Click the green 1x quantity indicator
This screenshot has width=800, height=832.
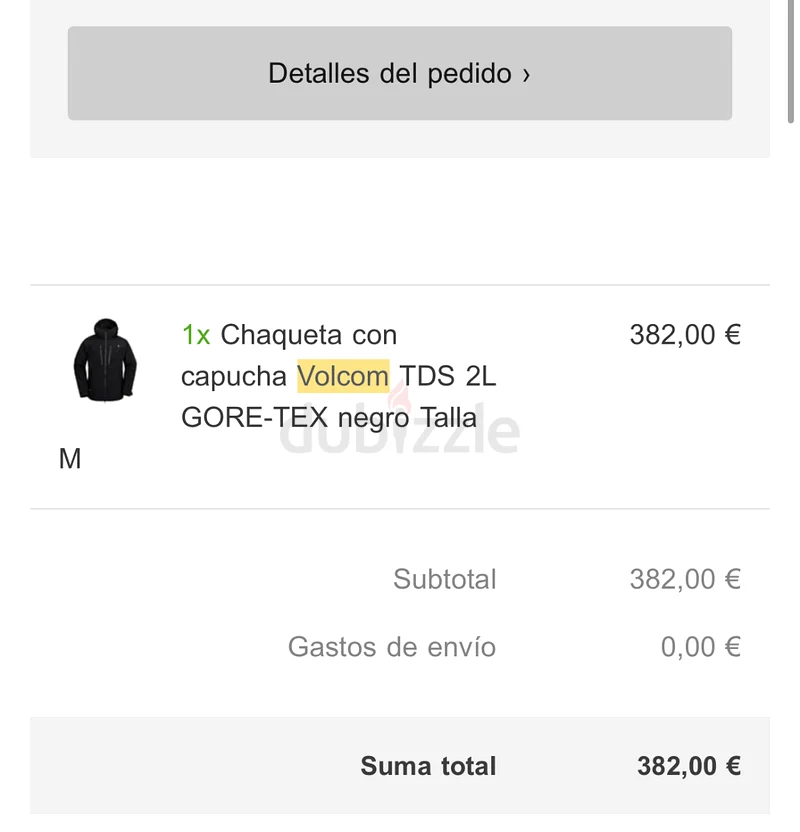coord(196,335)
